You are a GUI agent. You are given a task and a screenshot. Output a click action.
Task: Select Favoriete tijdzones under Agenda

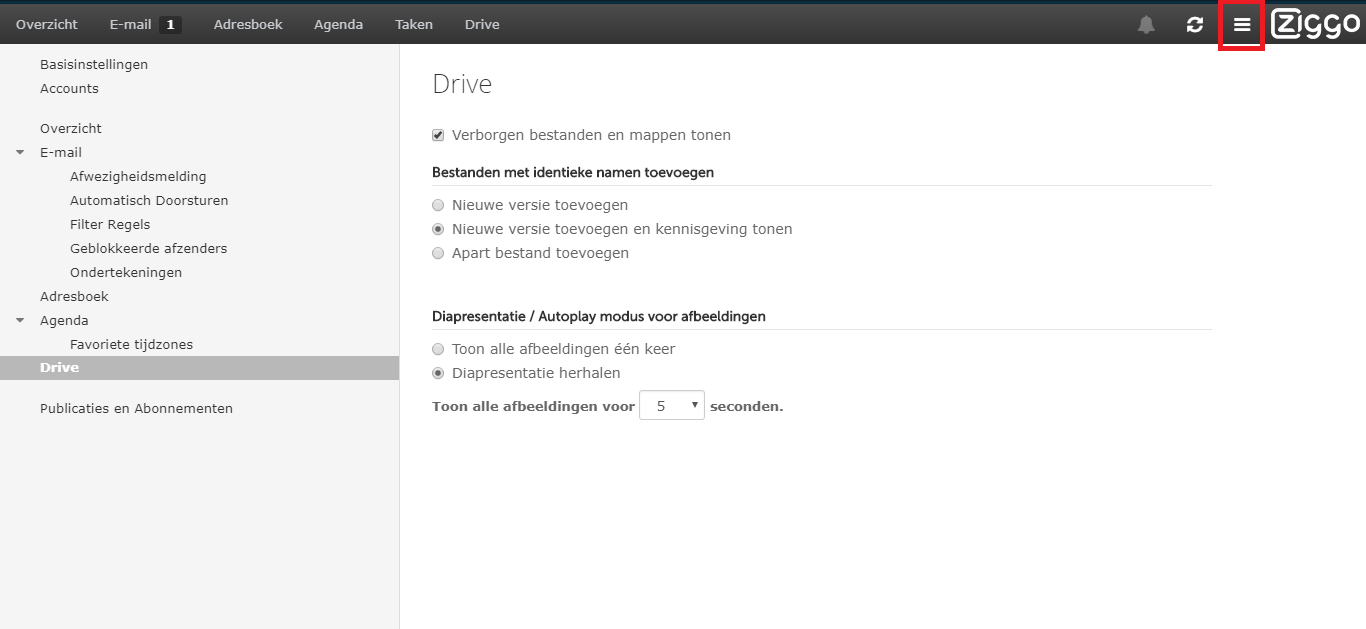pos(131,345)
